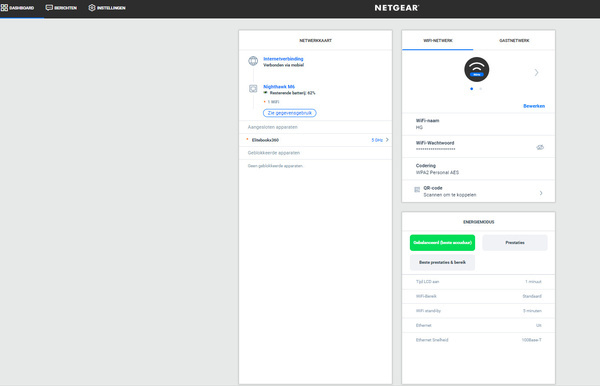Open the Internetverbinding link

283,59
